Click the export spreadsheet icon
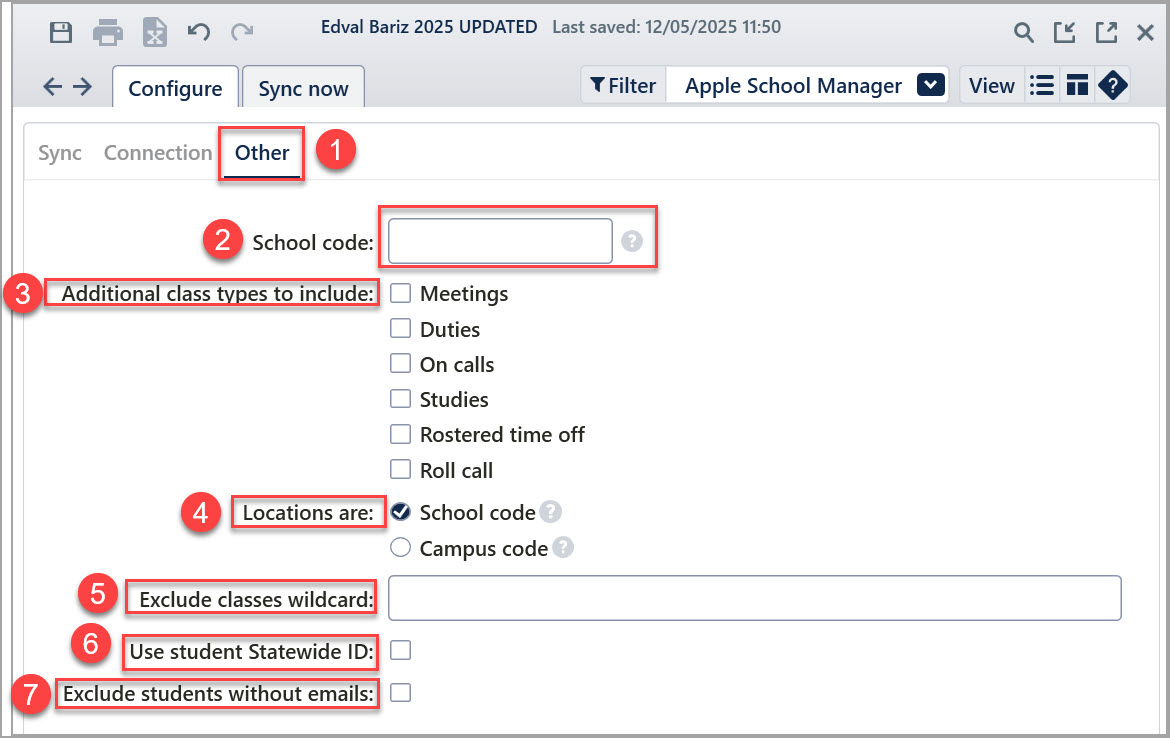This screenshot has height=738, width=1170. click(154, 33)
